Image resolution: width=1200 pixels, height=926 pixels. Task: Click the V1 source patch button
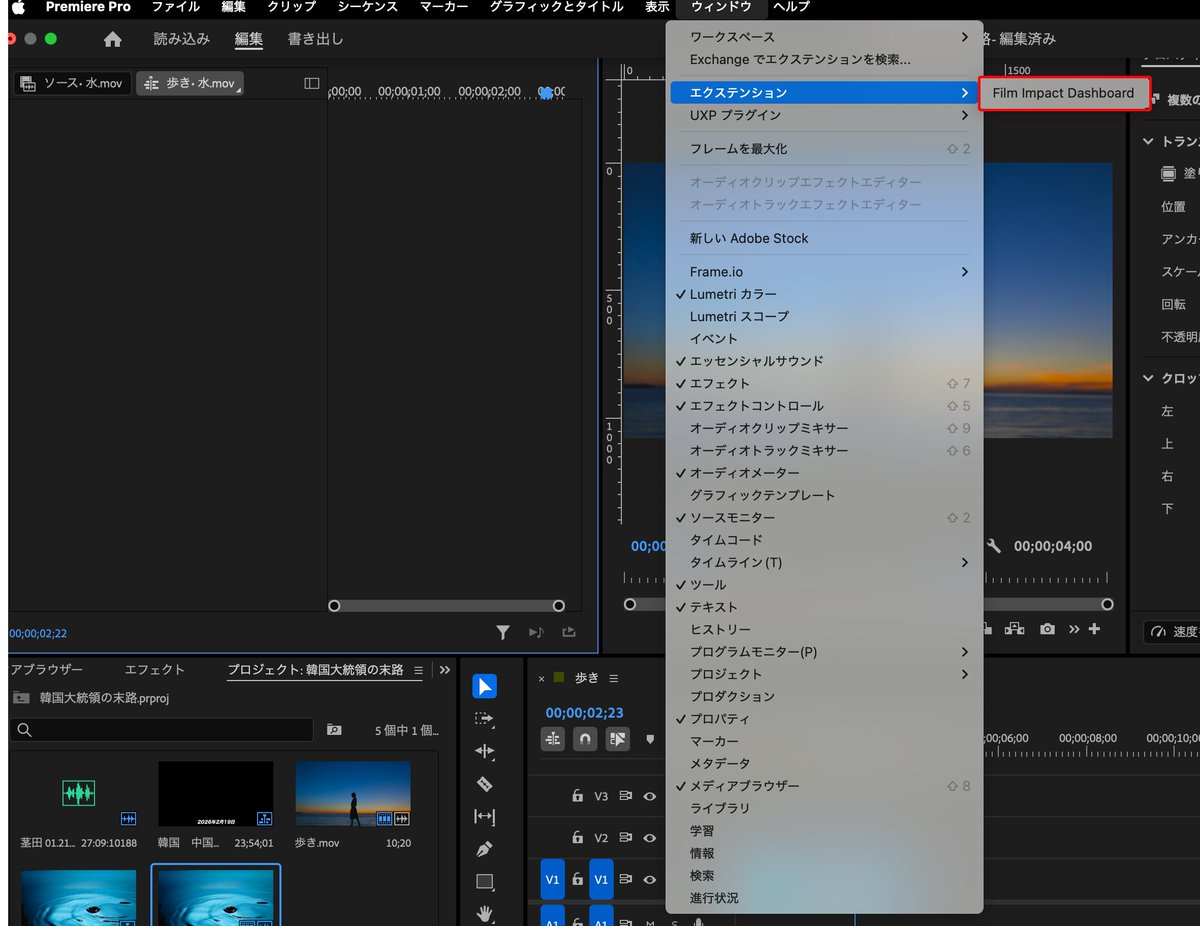553,880
